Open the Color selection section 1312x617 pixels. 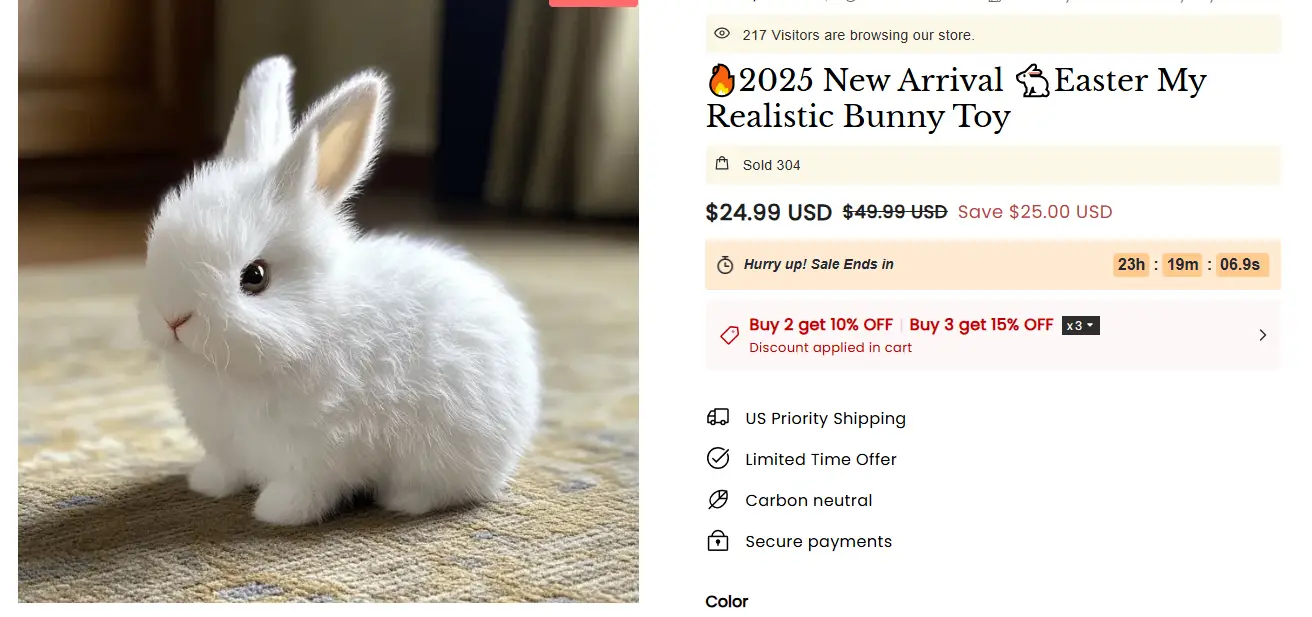click(x=726, y=601)
